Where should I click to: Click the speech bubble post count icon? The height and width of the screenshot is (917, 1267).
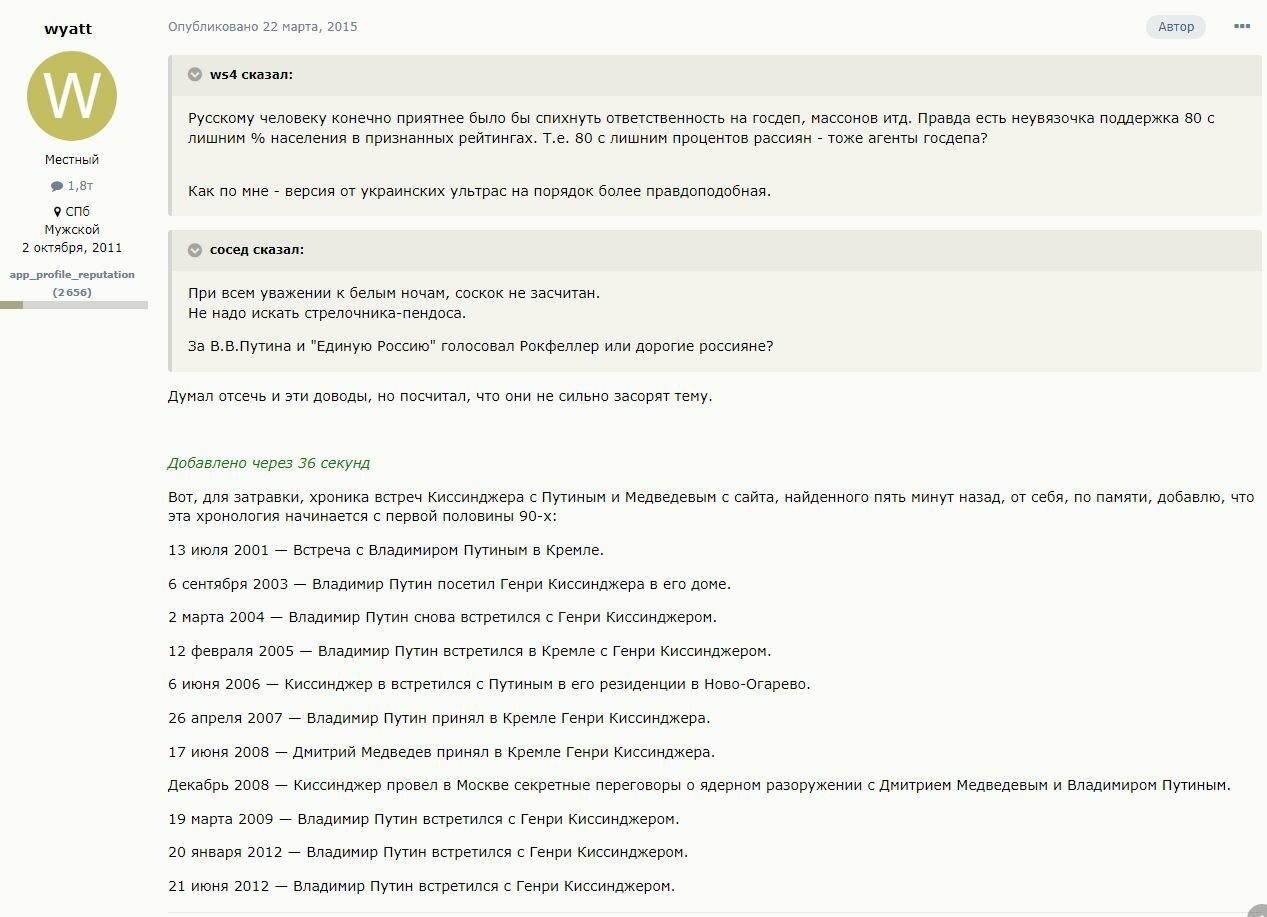coord(57,186)
